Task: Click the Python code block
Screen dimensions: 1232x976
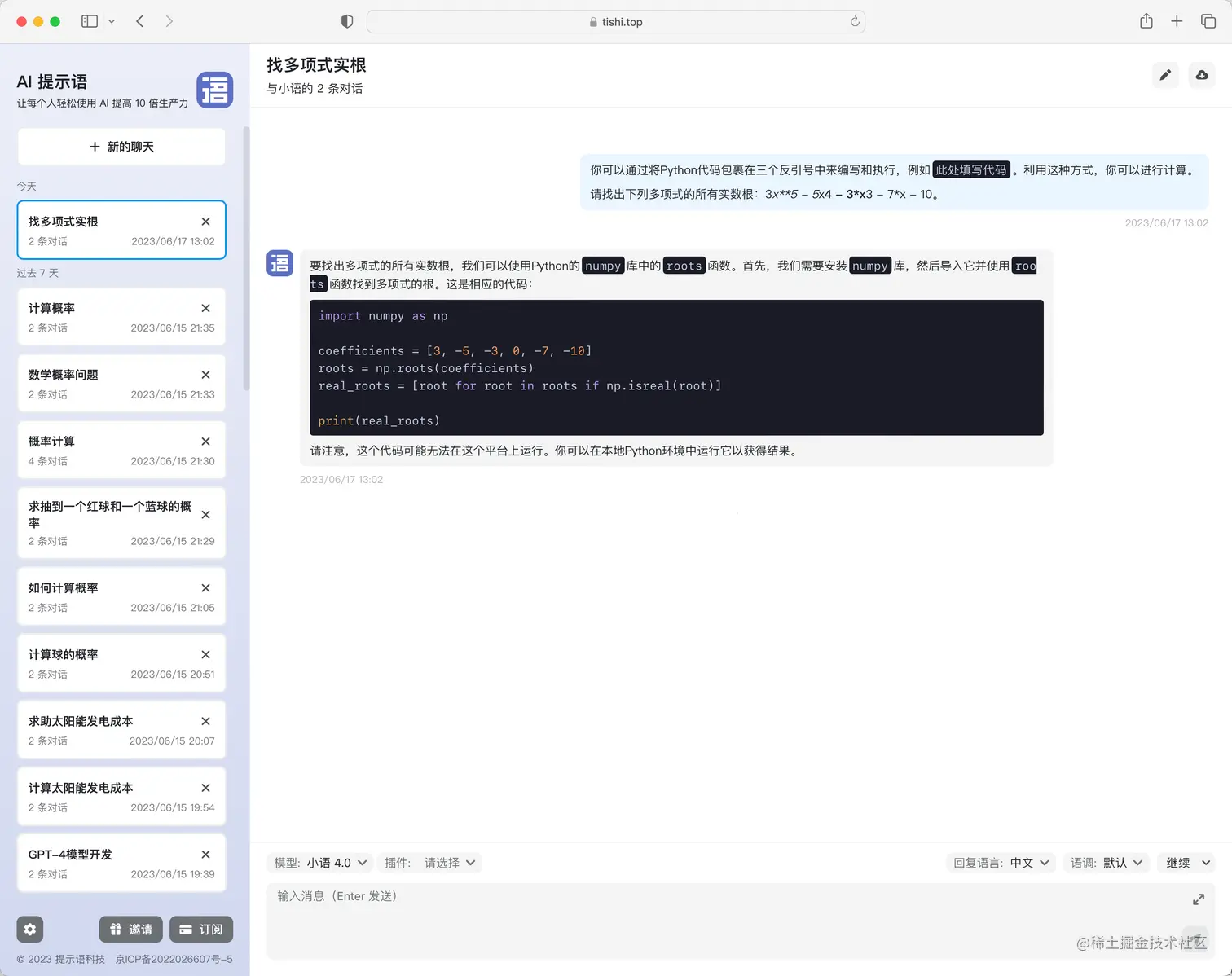Action: click(676, 367)
